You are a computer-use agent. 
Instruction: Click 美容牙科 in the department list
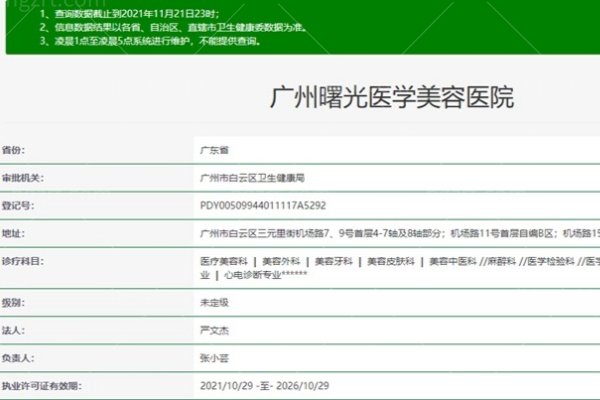tap(333, 261)
